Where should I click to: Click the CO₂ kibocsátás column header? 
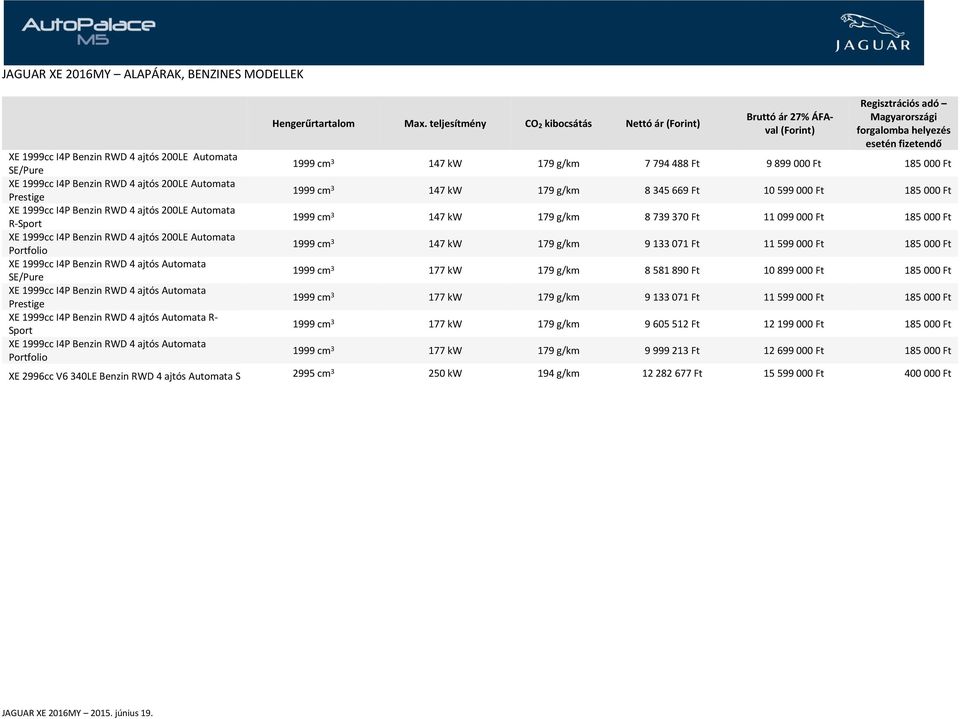tap(558, 124)
